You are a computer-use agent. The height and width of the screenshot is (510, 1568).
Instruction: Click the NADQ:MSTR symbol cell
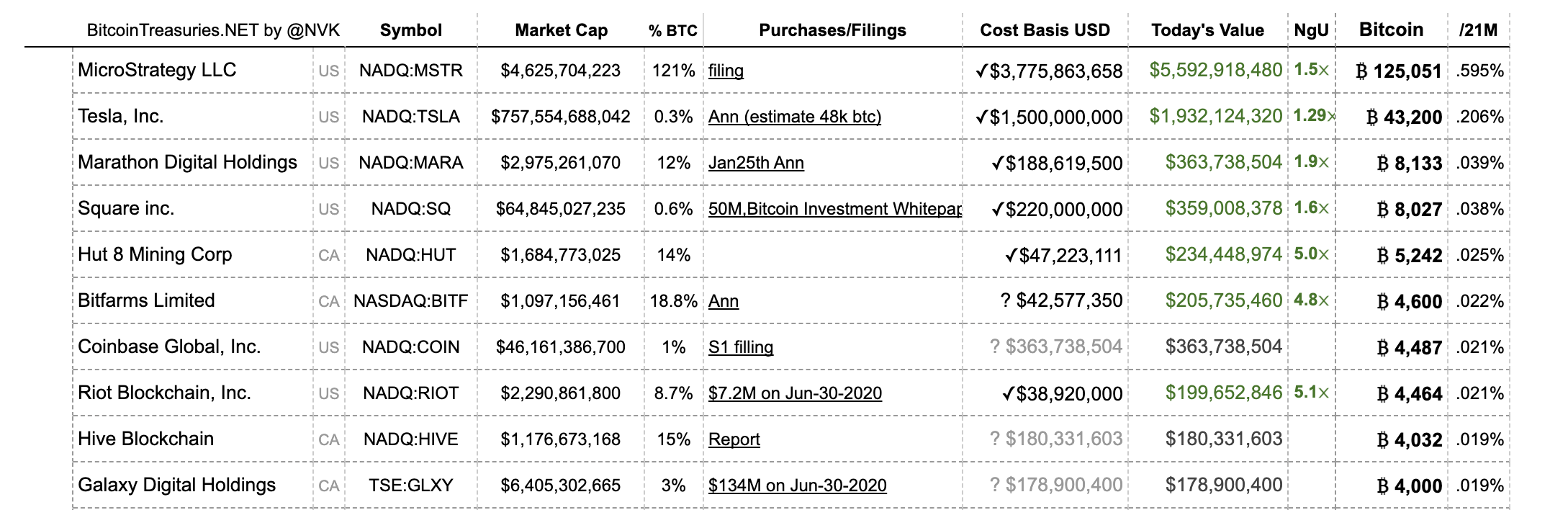pos(410,71)
